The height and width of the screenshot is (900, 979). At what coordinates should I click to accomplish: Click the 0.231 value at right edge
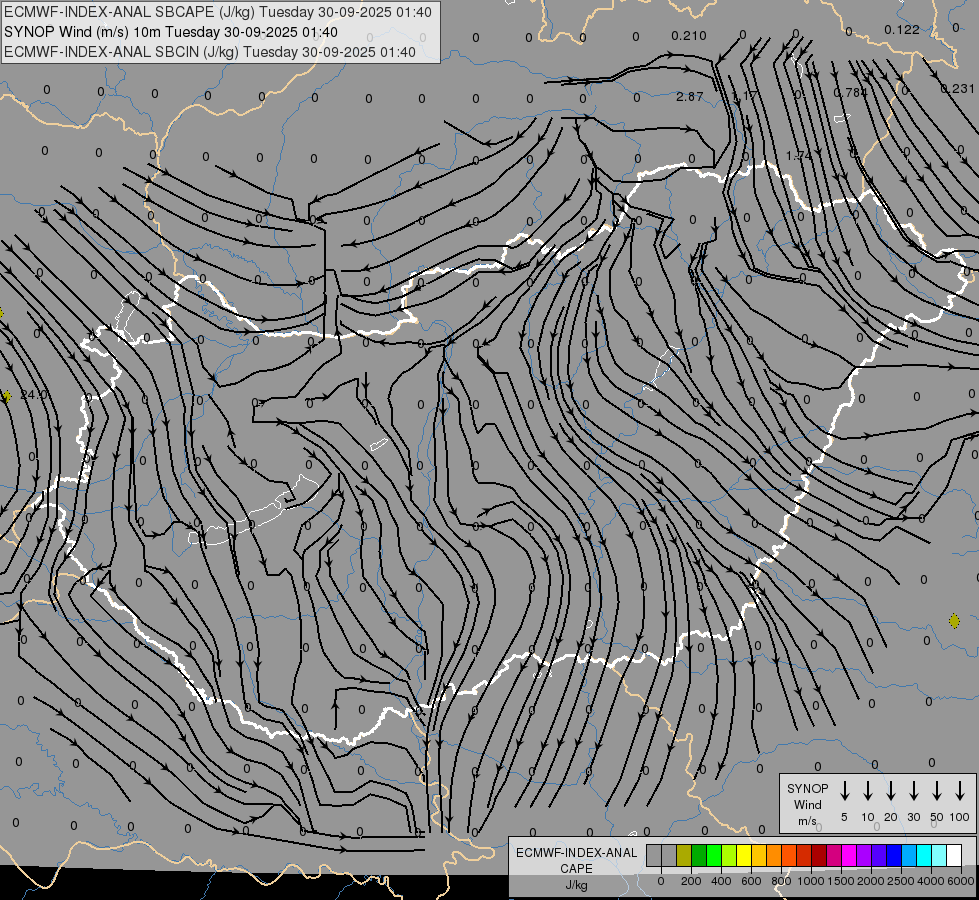(x=957, y=89)
